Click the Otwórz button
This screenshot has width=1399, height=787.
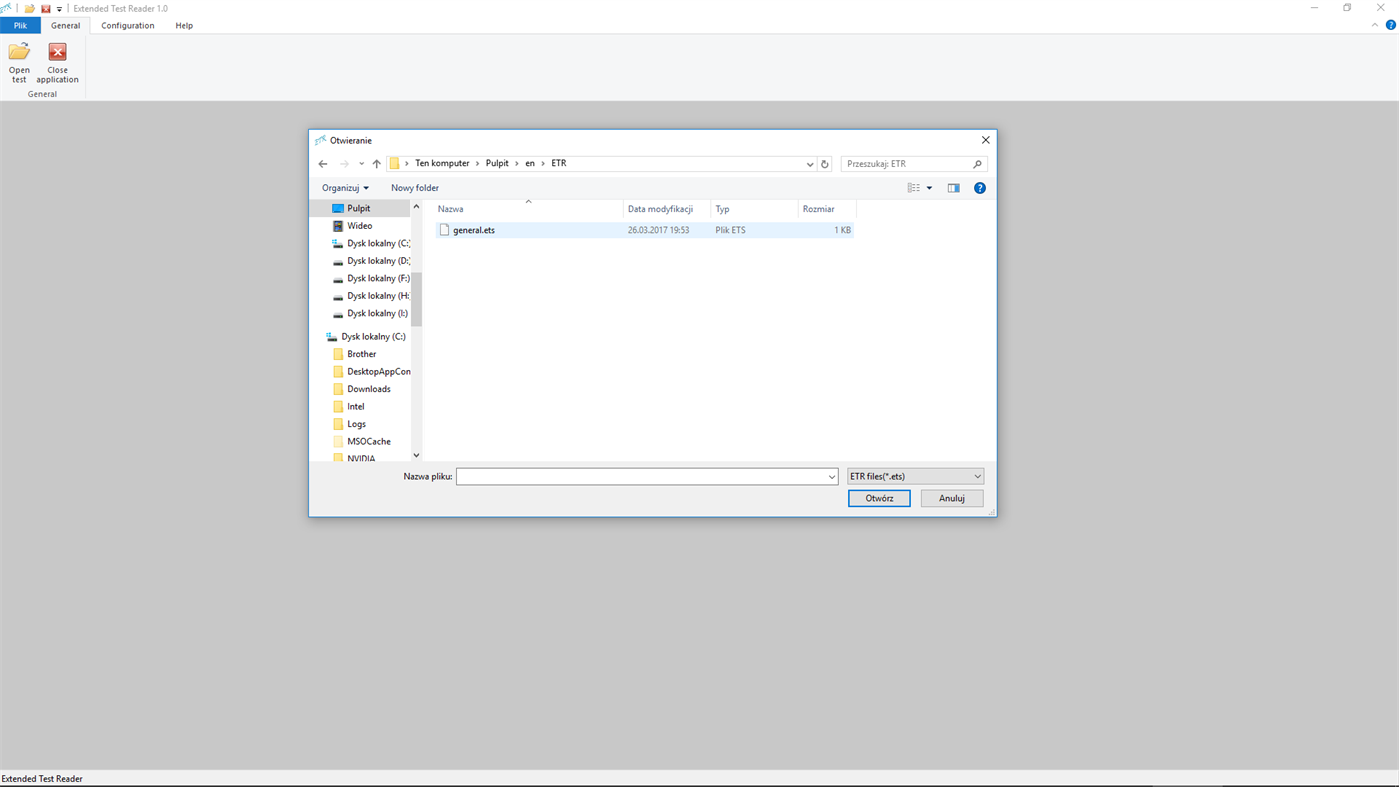point(878,498)
